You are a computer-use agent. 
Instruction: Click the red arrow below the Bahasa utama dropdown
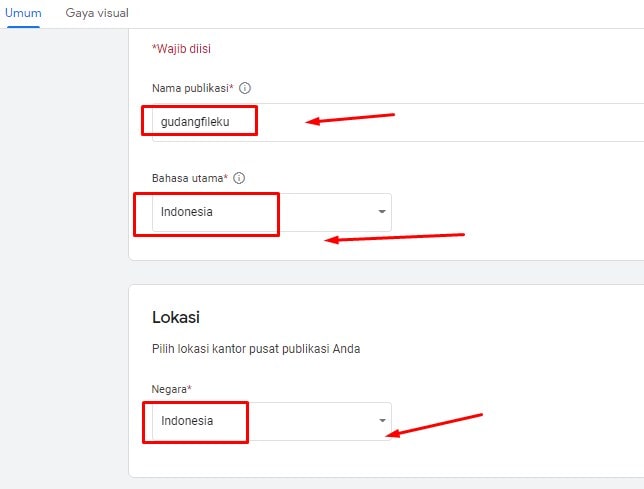point(396,238)
